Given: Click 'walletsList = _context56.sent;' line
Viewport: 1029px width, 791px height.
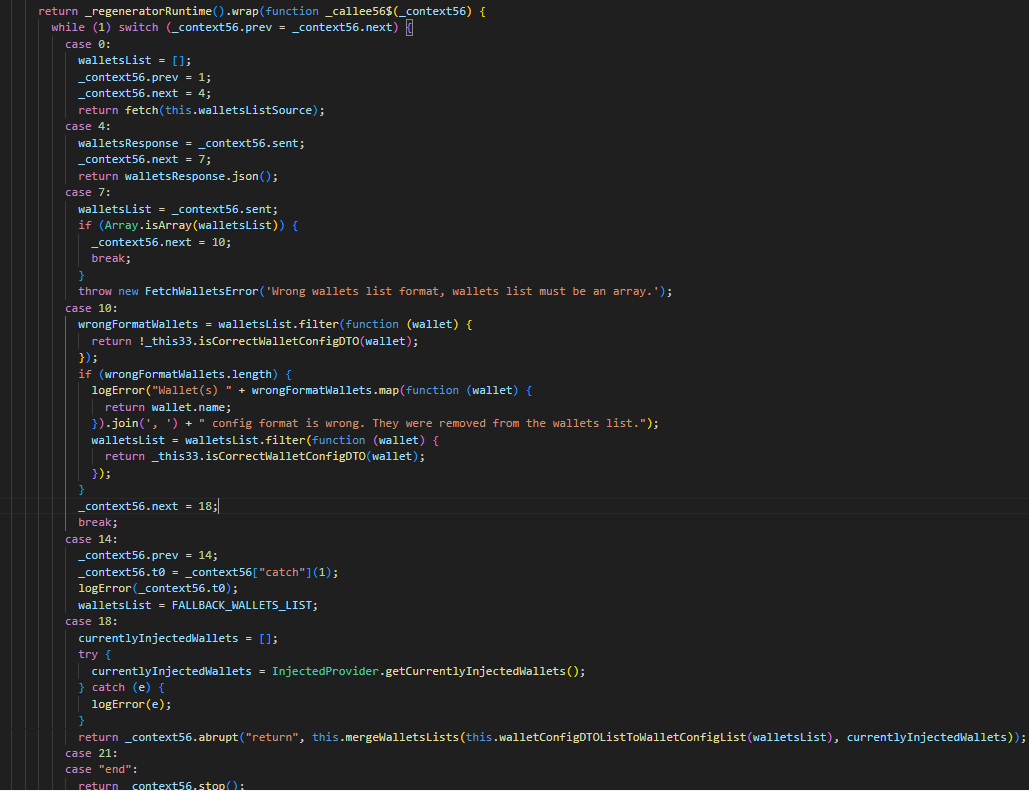Looking at the screenshot, I should (178, 209).
